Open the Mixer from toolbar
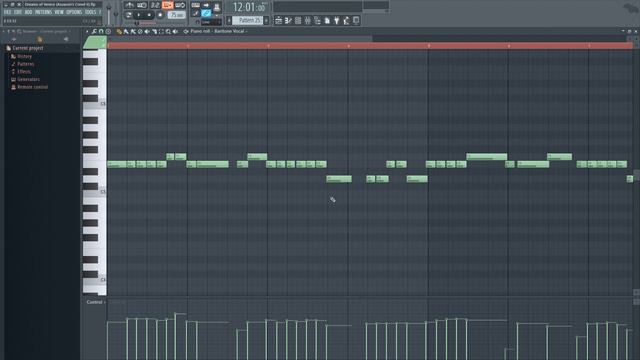640x360 pixels. point(308,20)
